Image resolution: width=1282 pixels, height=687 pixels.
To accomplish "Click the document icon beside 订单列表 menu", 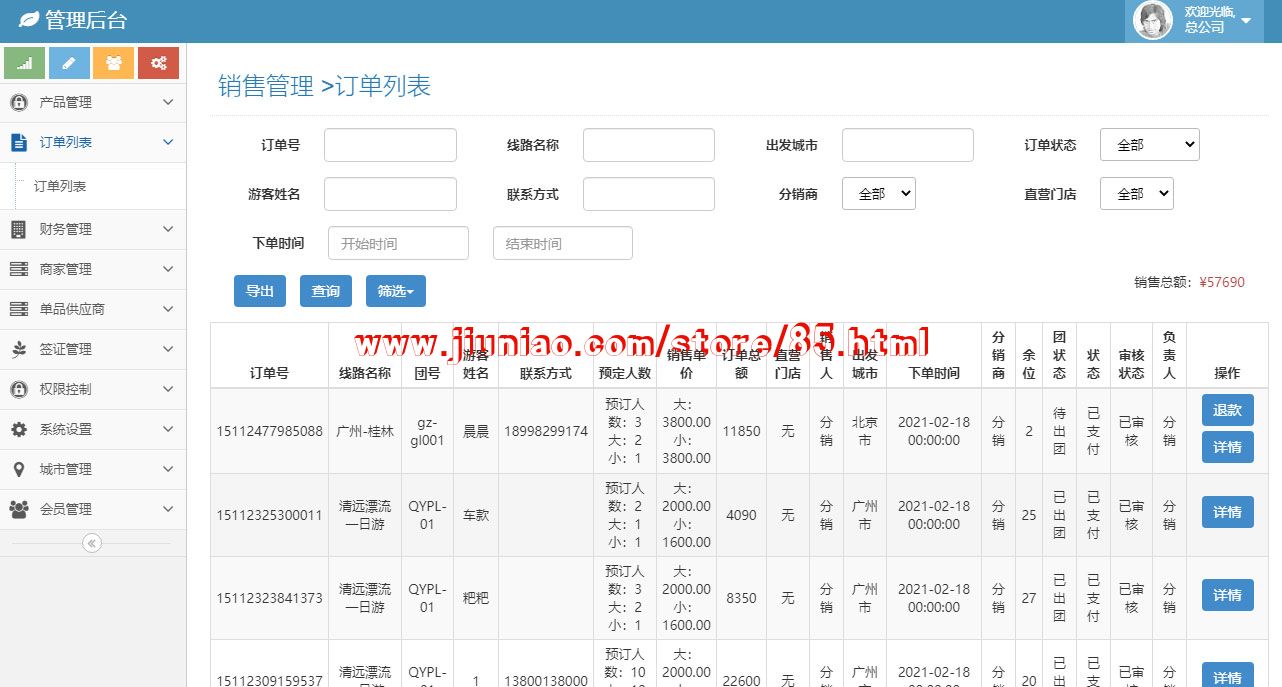I will click(18, 142).
